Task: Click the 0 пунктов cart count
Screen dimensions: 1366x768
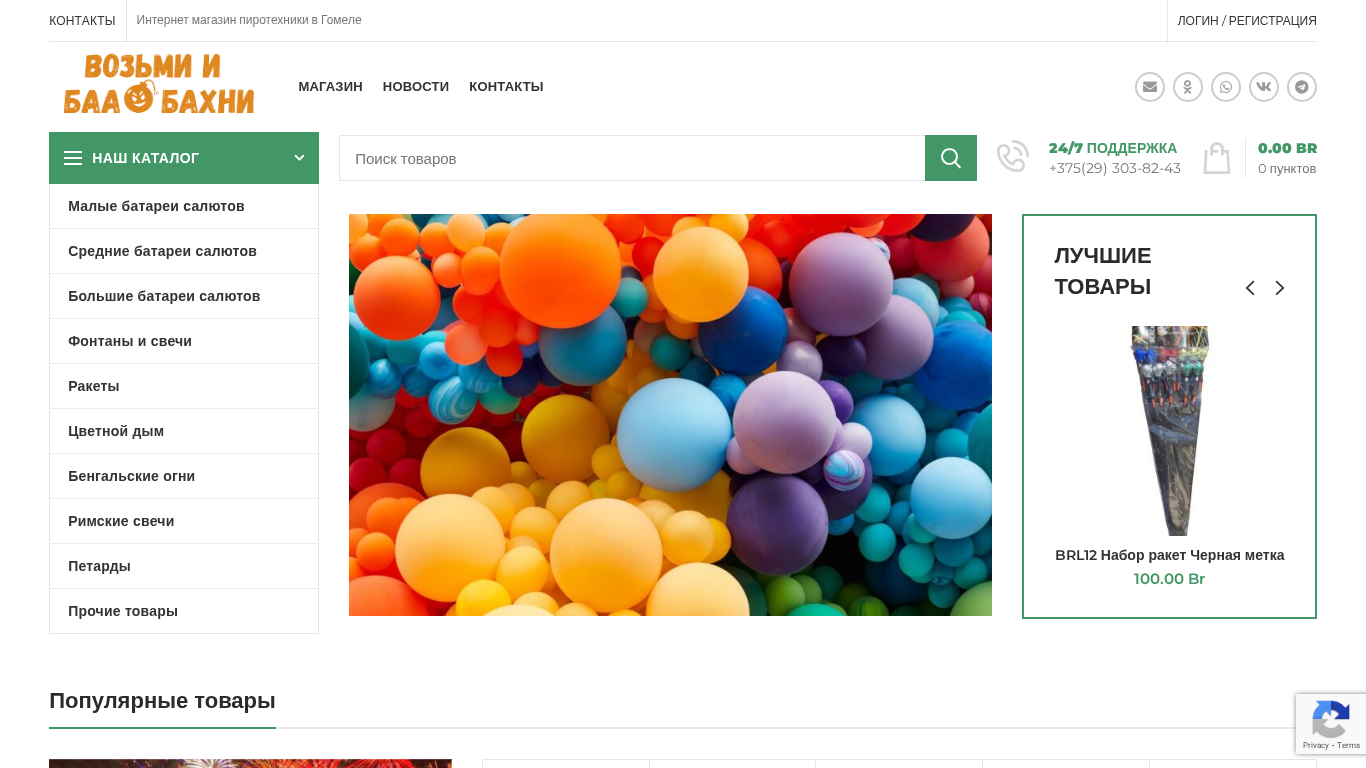Action: (x=1287, y=169)
